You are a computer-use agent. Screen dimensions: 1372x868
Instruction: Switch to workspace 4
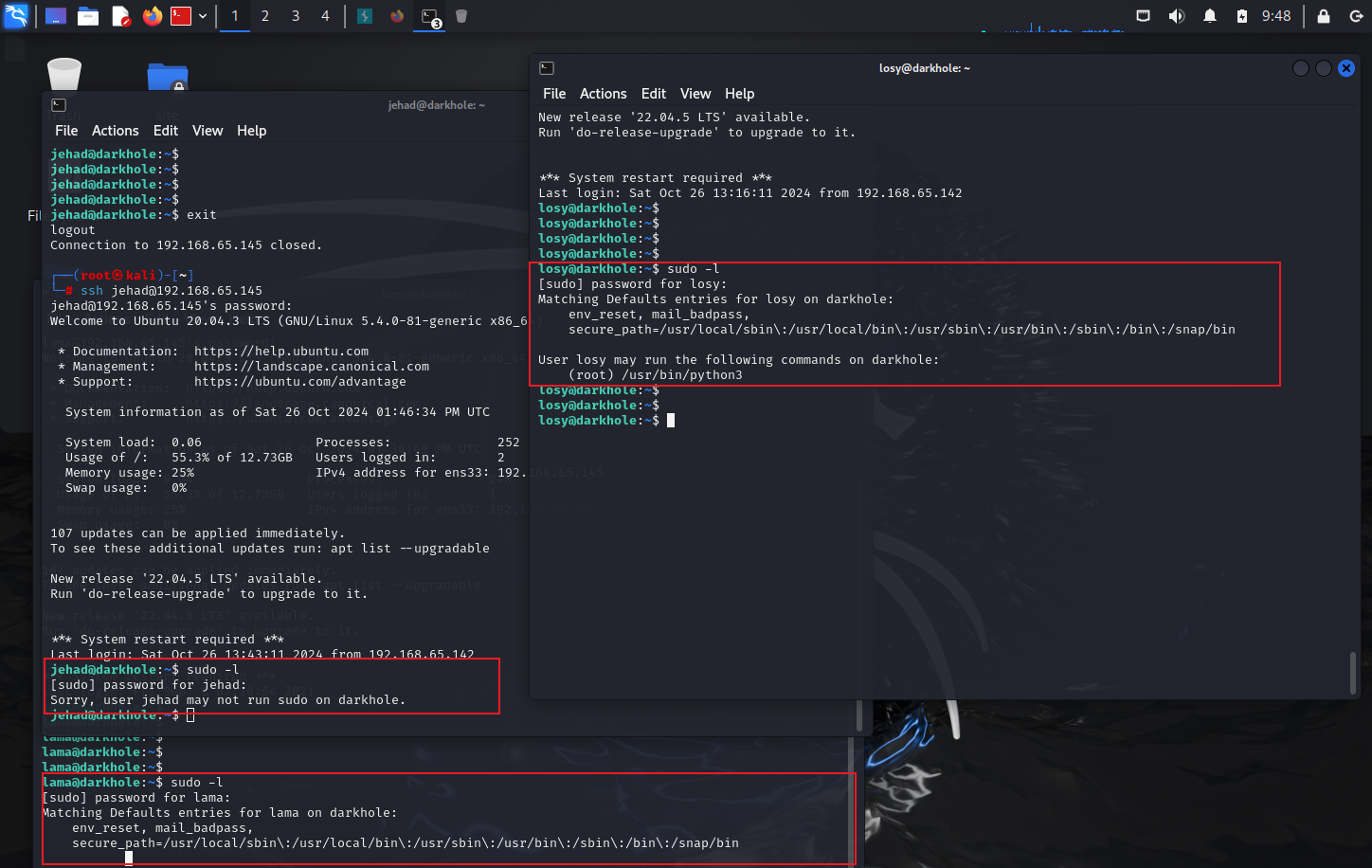[326, 16]
